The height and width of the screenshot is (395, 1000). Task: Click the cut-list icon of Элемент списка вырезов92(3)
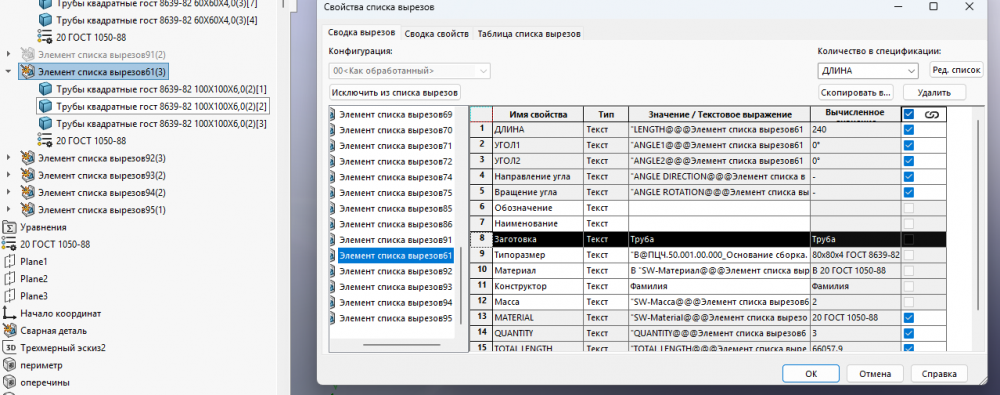tap(27, 158)
